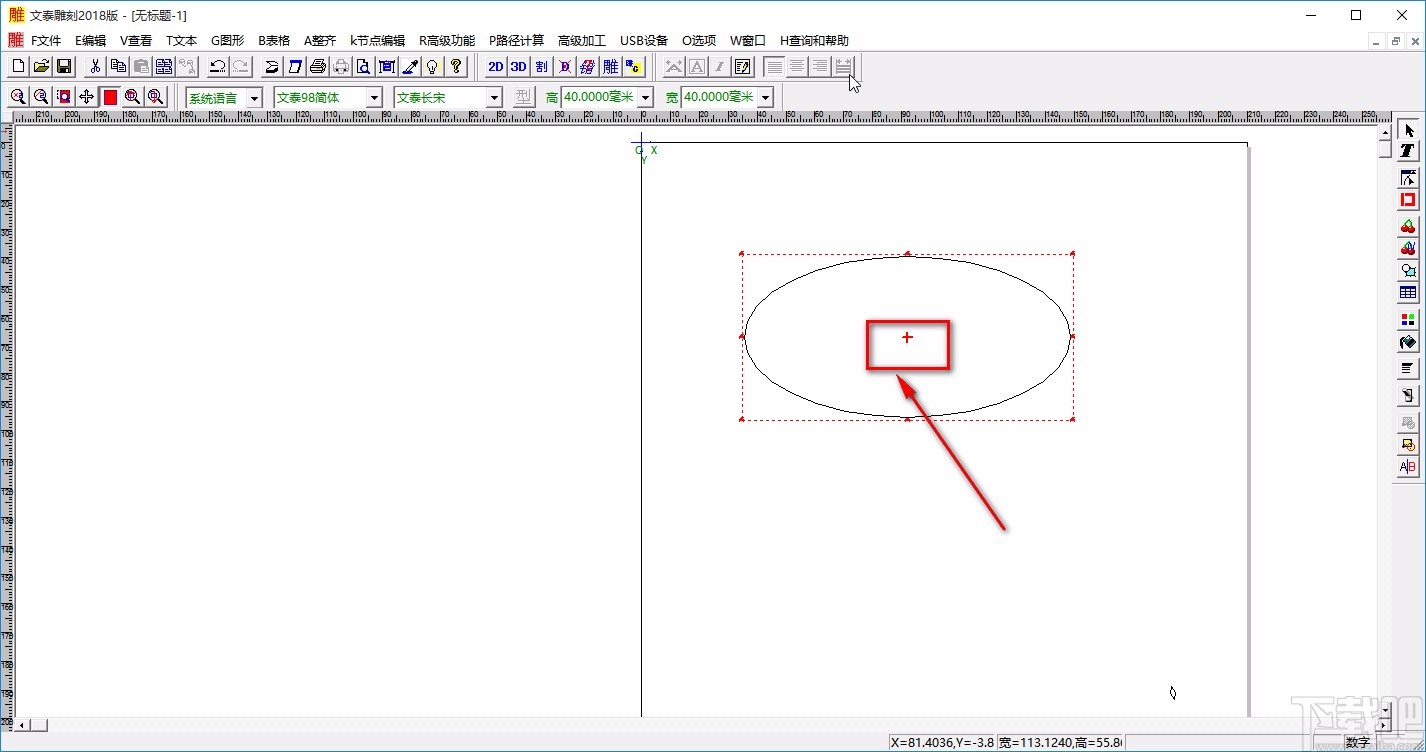The image size is (1426, 752).
Task: Click the printer icon to print
Action: click(318, 67)
